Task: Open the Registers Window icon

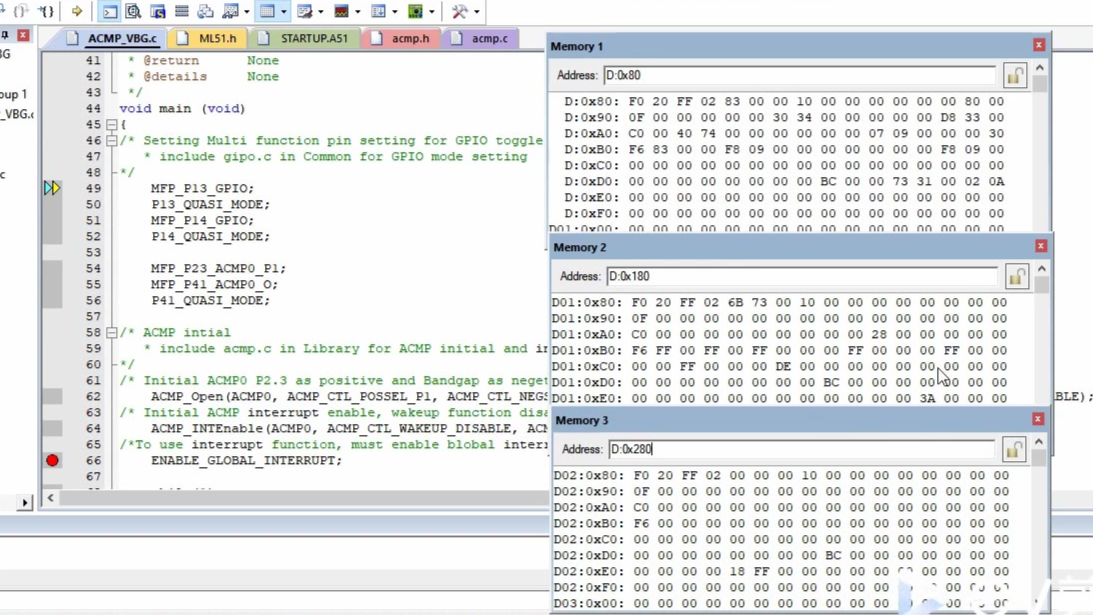Action: 182,12
